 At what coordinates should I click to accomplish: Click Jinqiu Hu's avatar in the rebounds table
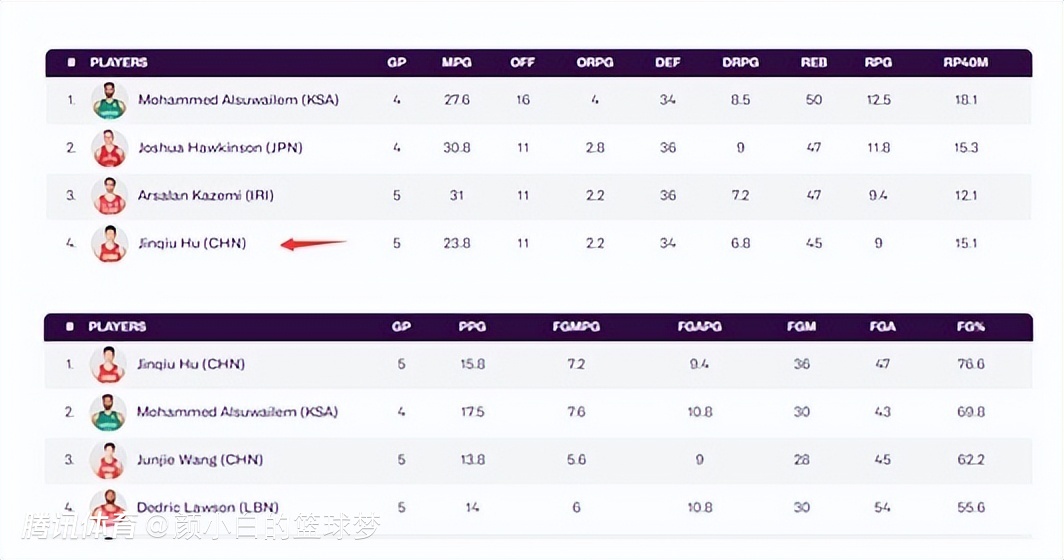(109, 243)
